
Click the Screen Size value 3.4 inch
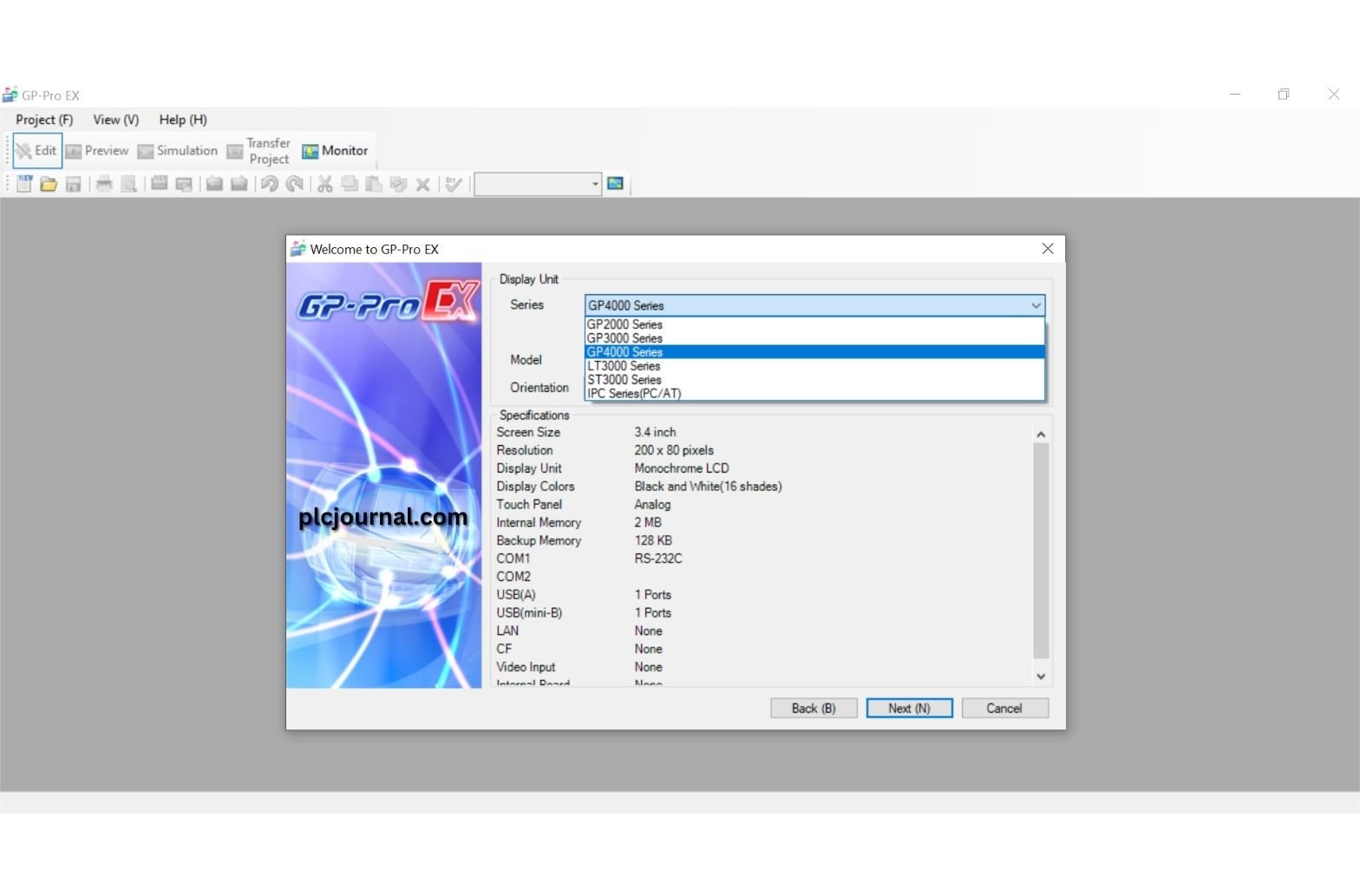[x=655, y=432]
